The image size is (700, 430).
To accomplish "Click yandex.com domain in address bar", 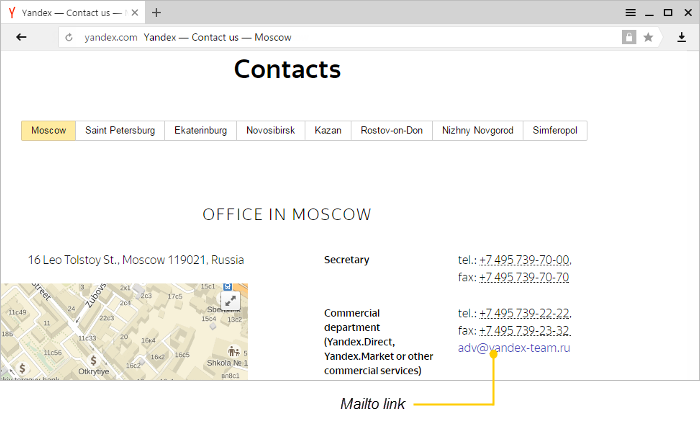I will [111, 38].
